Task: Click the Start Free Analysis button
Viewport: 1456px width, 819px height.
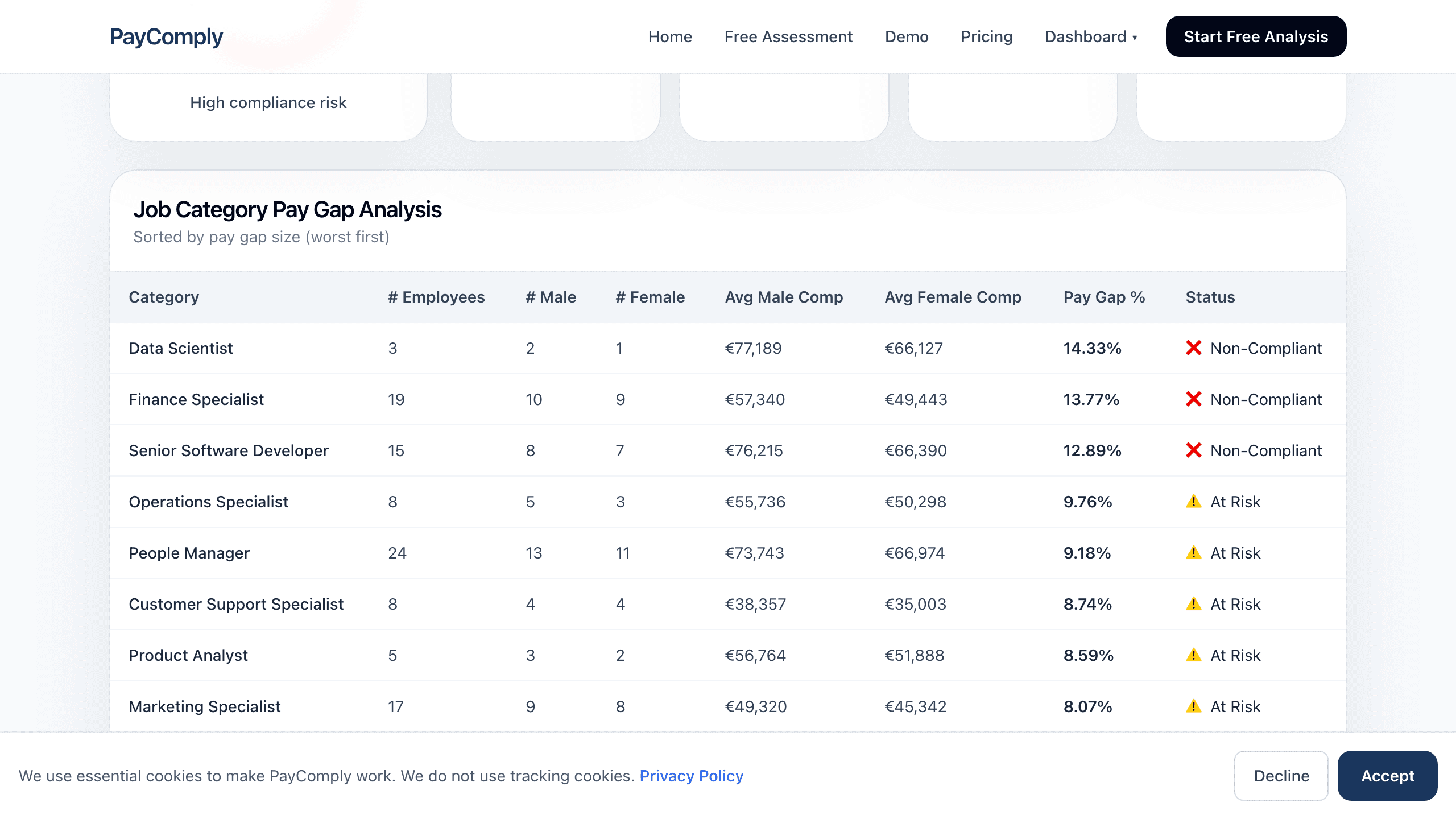Action: click(1255, 36)
